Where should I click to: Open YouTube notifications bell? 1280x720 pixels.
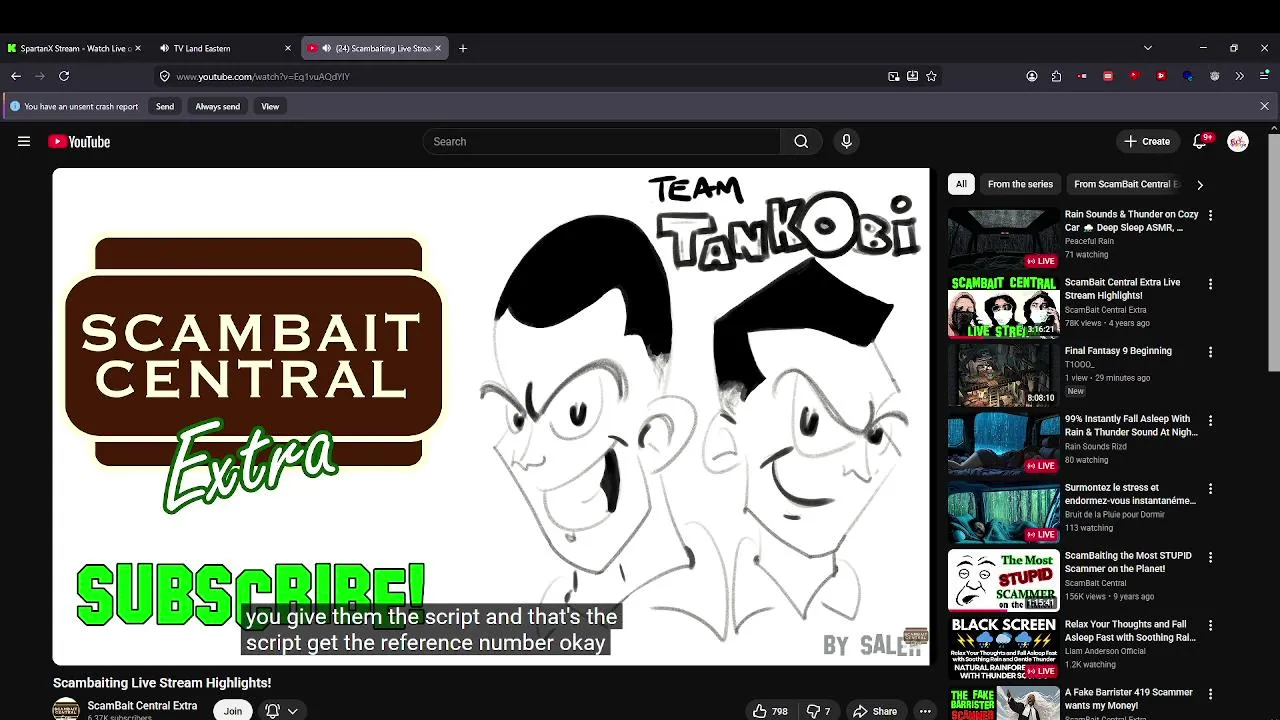[1200, 142]
